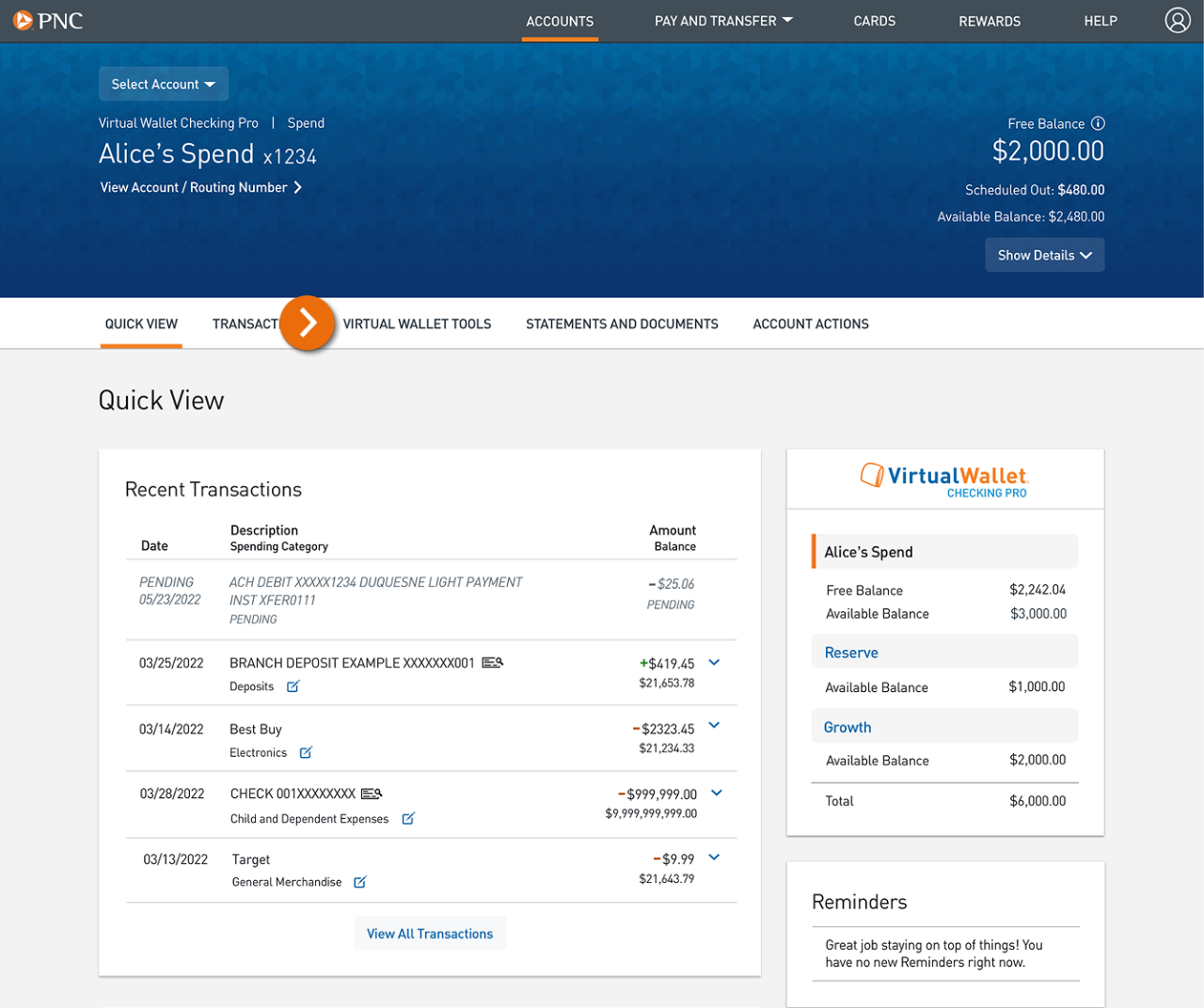Click the PNC logo
The width and height of the screenshot is (1204, 1008).
tap(48, 20)
